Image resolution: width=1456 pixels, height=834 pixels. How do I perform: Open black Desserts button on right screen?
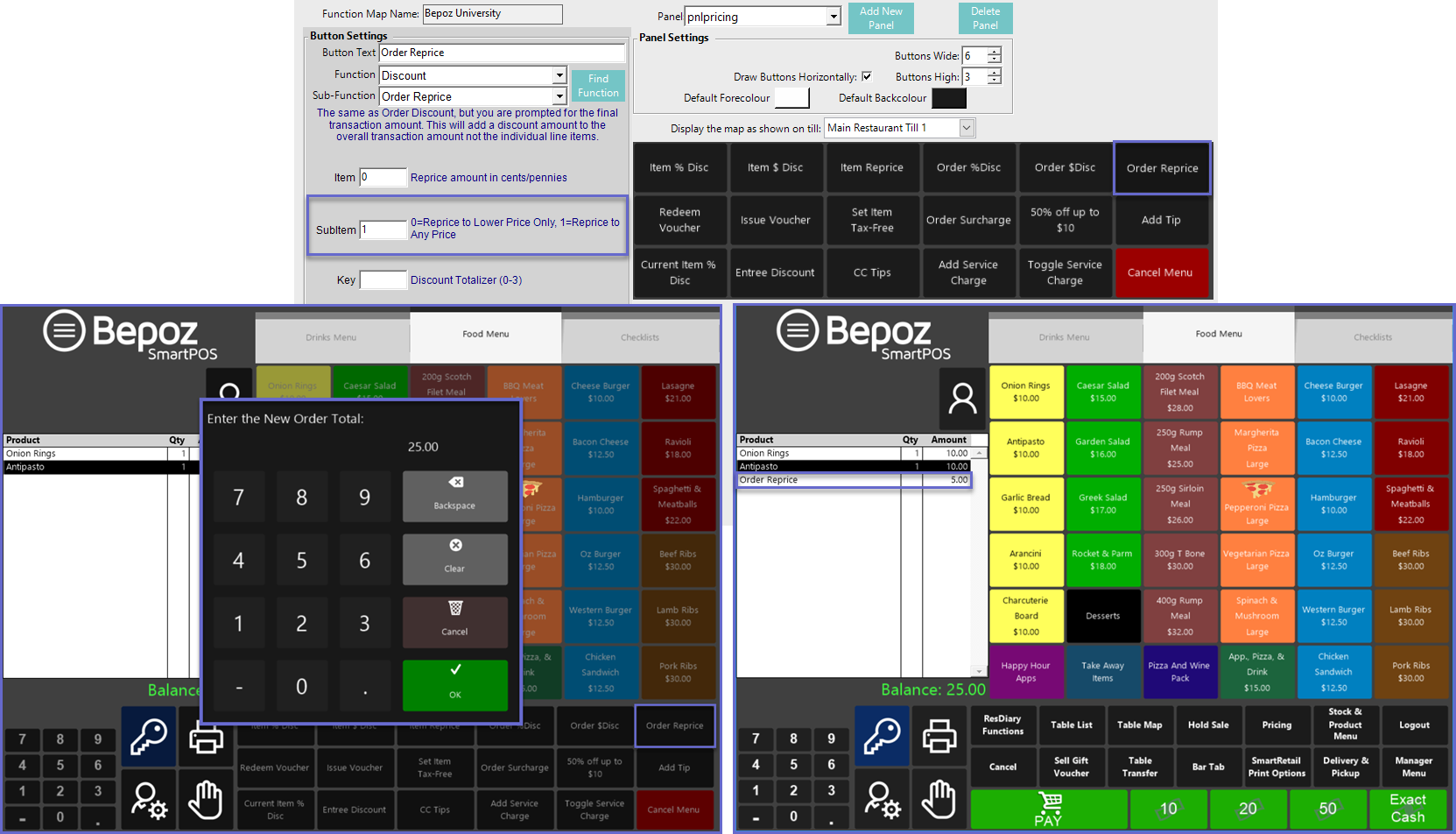point(1102,616)
